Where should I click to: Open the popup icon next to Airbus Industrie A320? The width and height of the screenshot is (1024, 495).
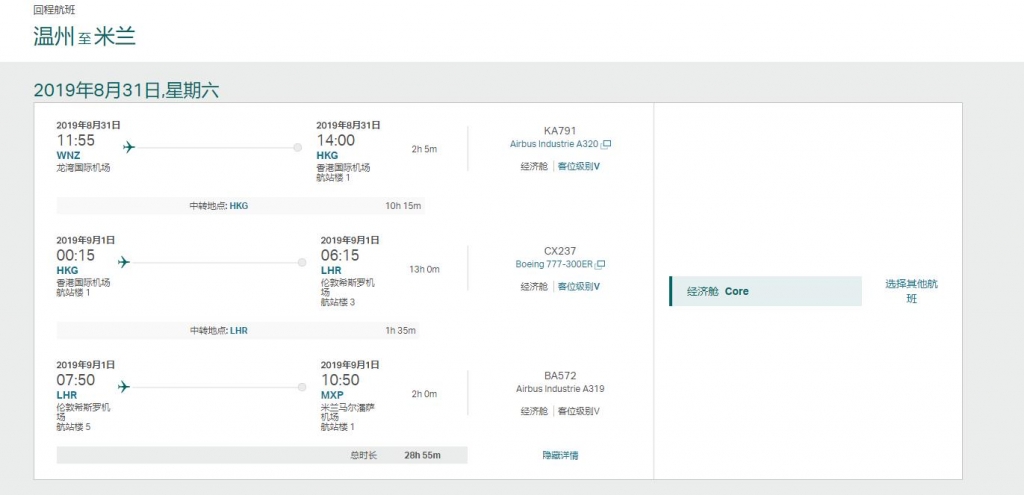(606, 144)
